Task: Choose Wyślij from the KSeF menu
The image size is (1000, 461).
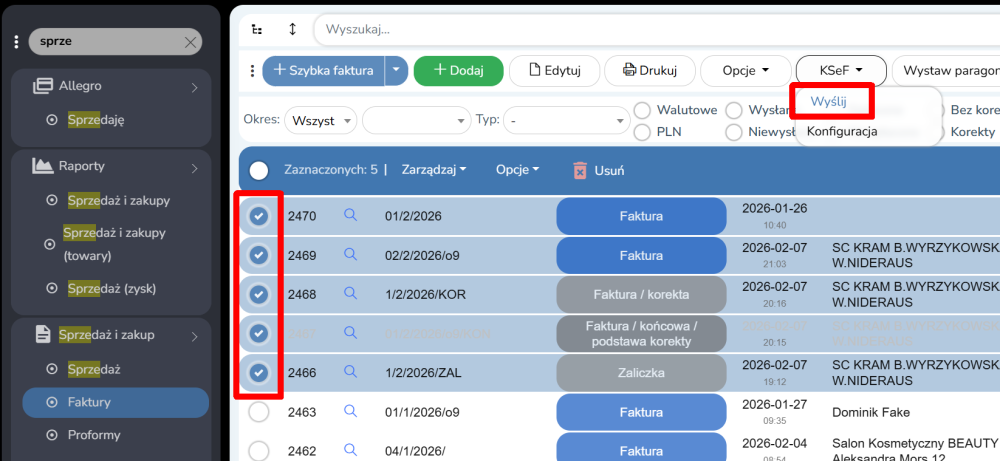Action: click(x=828, y=102)
